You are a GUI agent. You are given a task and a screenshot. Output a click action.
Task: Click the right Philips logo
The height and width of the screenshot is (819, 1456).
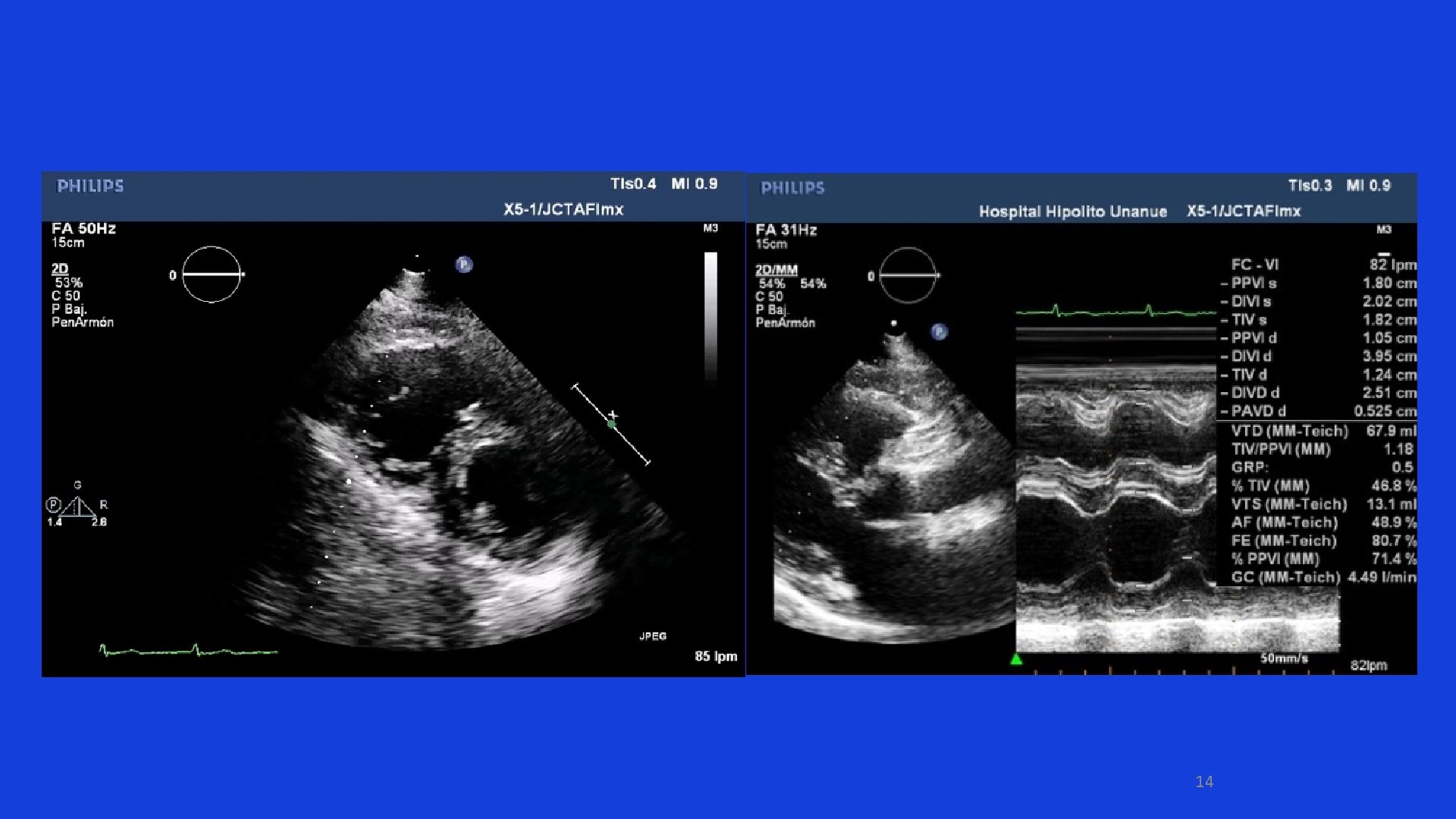point(792,188)
